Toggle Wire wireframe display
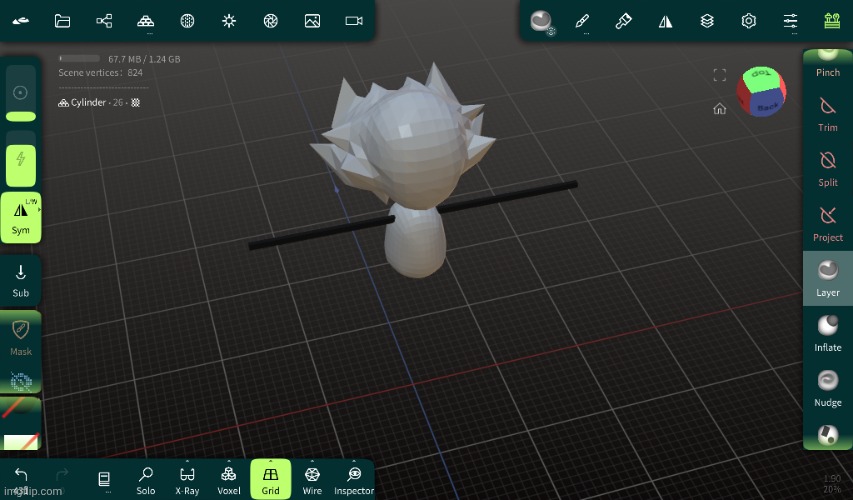 pos(312,480)
